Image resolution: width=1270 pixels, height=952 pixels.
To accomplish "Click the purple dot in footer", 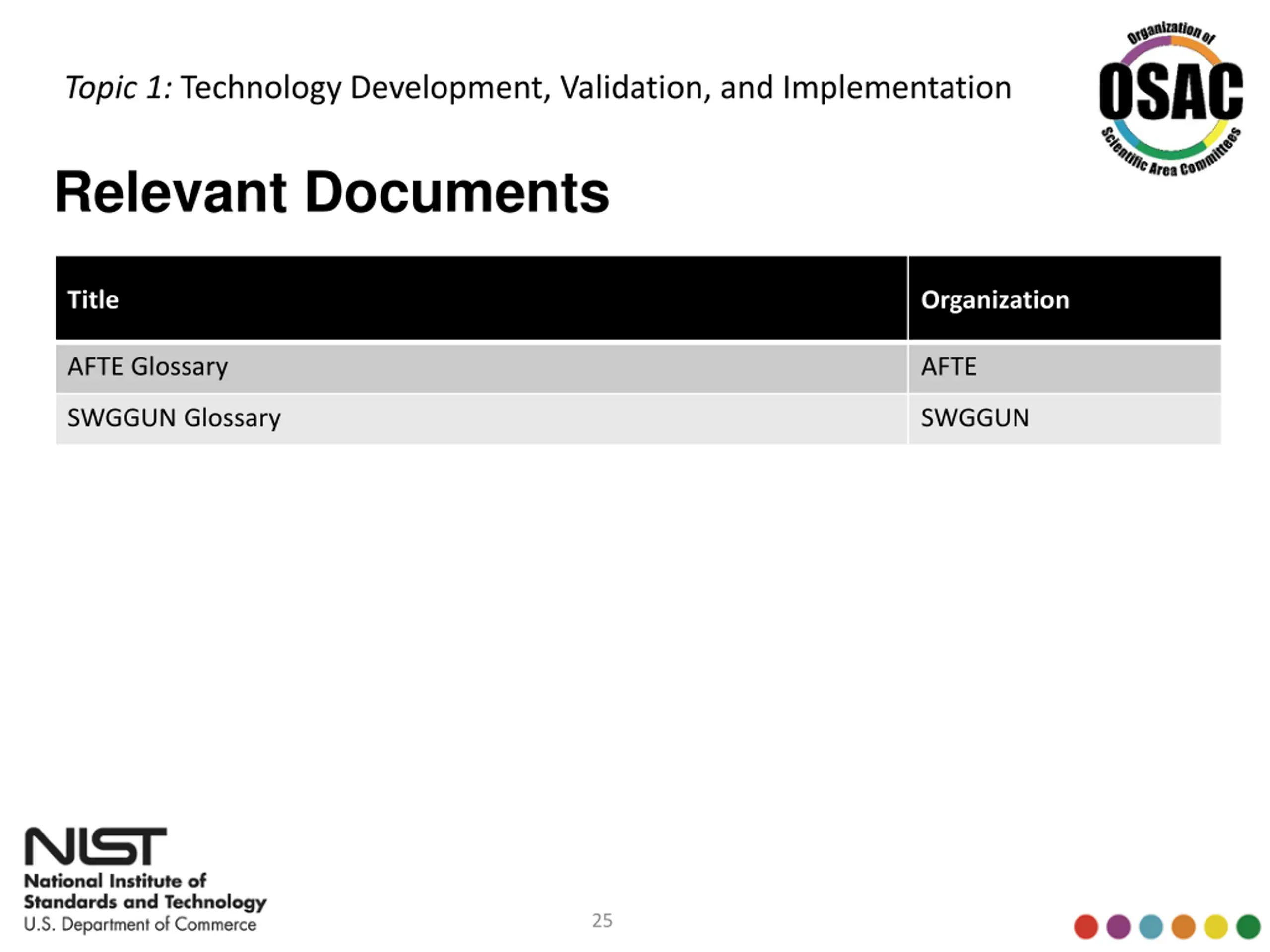I will tap(1118, 927).
